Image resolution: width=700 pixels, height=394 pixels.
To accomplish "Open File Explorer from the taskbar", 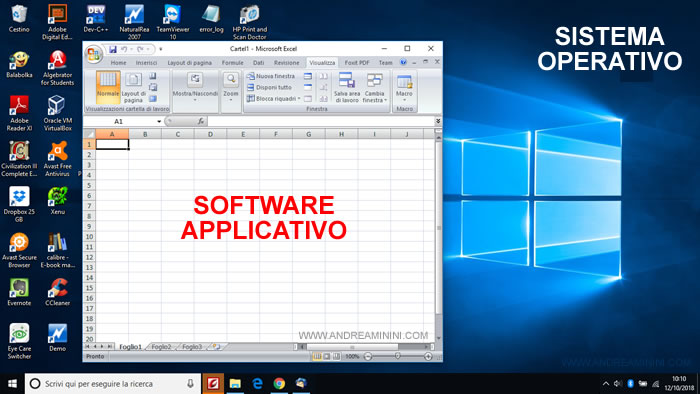I will pos(235,383).
